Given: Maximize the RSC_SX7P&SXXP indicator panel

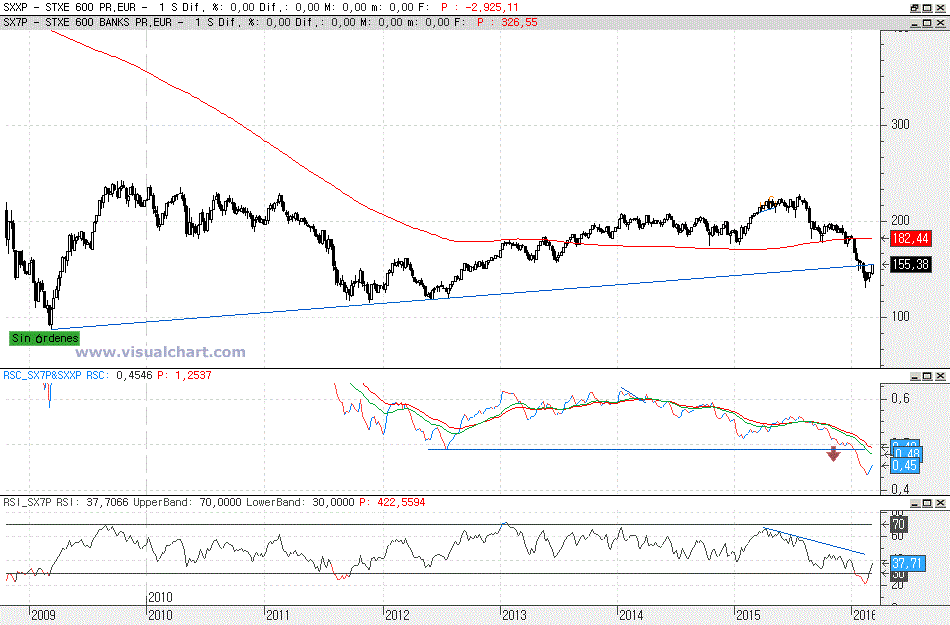Looking at the screenshot, I should tap(928, 376).
